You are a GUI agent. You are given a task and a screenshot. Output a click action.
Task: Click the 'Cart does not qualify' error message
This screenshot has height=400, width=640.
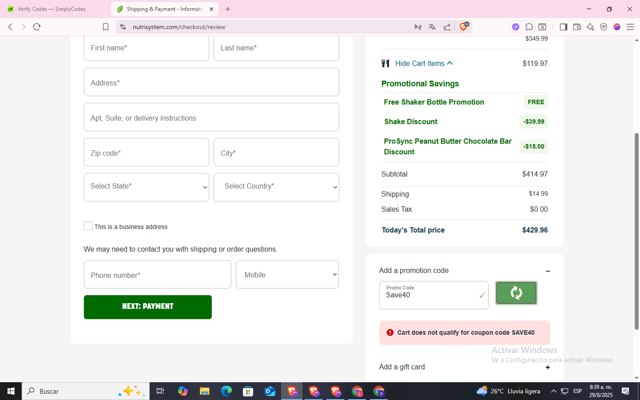[x=464, y=333]
